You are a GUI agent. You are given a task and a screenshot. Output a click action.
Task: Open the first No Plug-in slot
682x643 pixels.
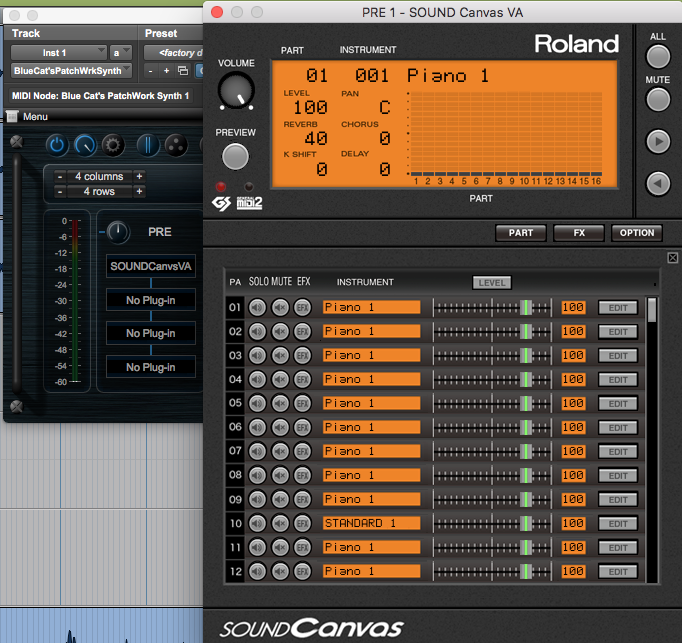point(150,300)
